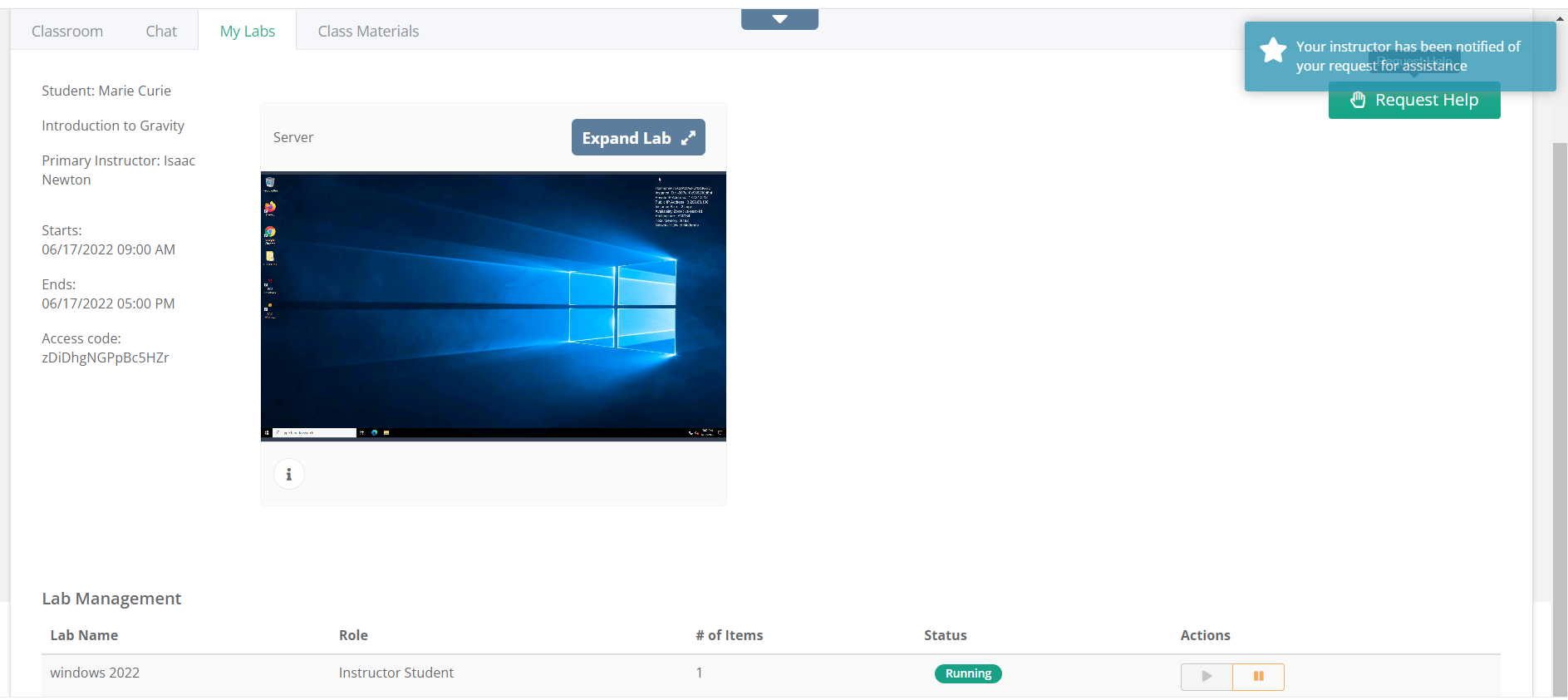This screenshot has width=1568, height=700.
Task: Collapse the header using the top arrow tab
Action: [779, 19]
